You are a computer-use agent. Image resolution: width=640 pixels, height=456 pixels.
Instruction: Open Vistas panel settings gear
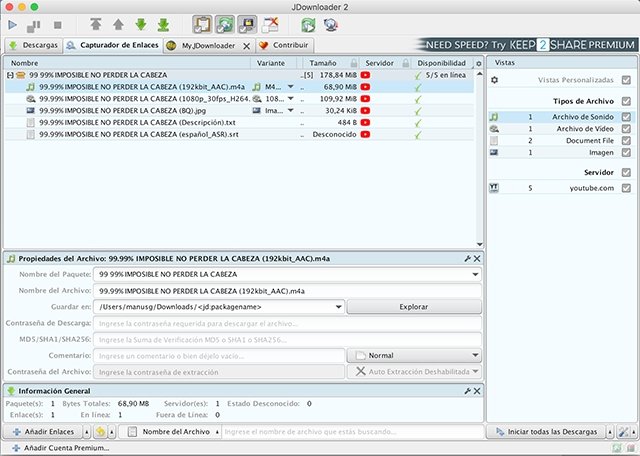(494, 80)
